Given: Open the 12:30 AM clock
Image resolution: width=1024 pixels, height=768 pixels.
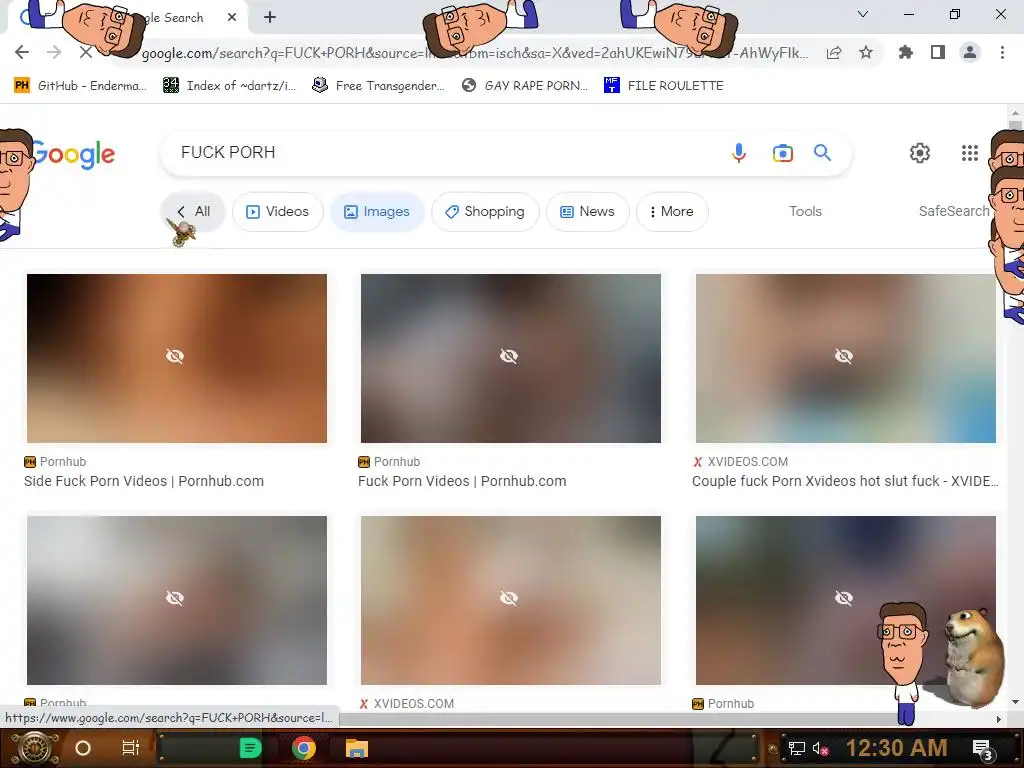Looking at the screenshot, I should [x=897, y=748].
